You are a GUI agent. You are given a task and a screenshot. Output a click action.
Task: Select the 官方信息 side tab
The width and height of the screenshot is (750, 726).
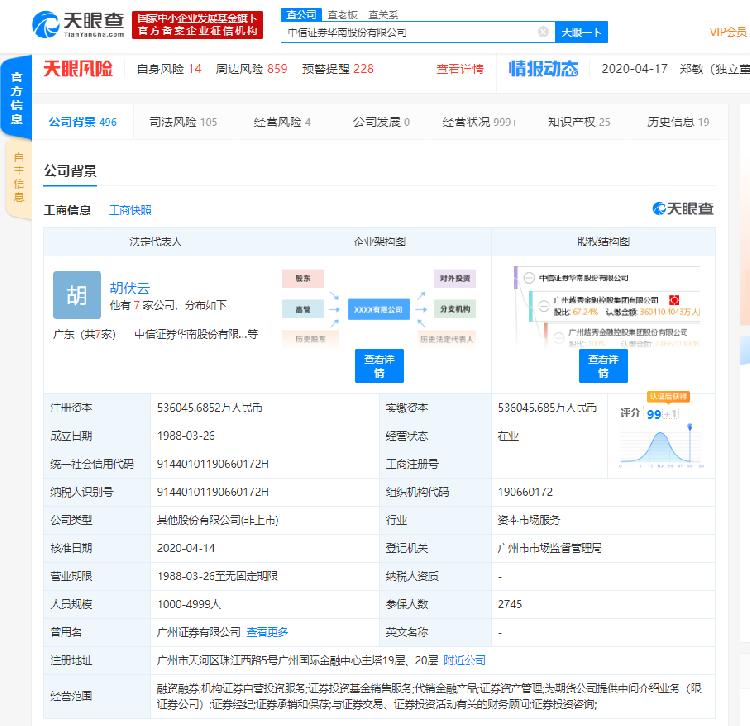[17, 98]
